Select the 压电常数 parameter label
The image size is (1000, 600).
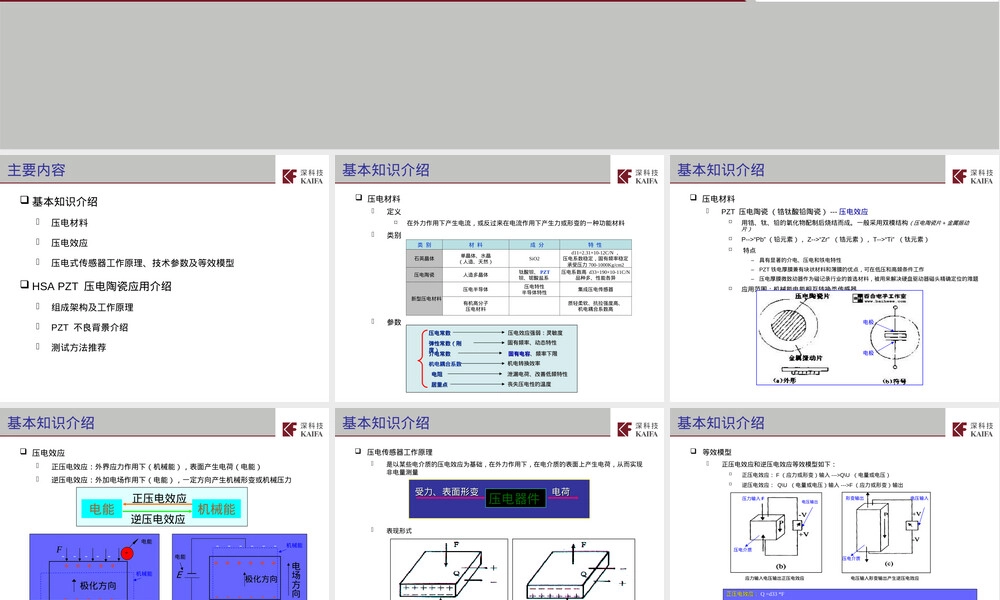[439, 333]
